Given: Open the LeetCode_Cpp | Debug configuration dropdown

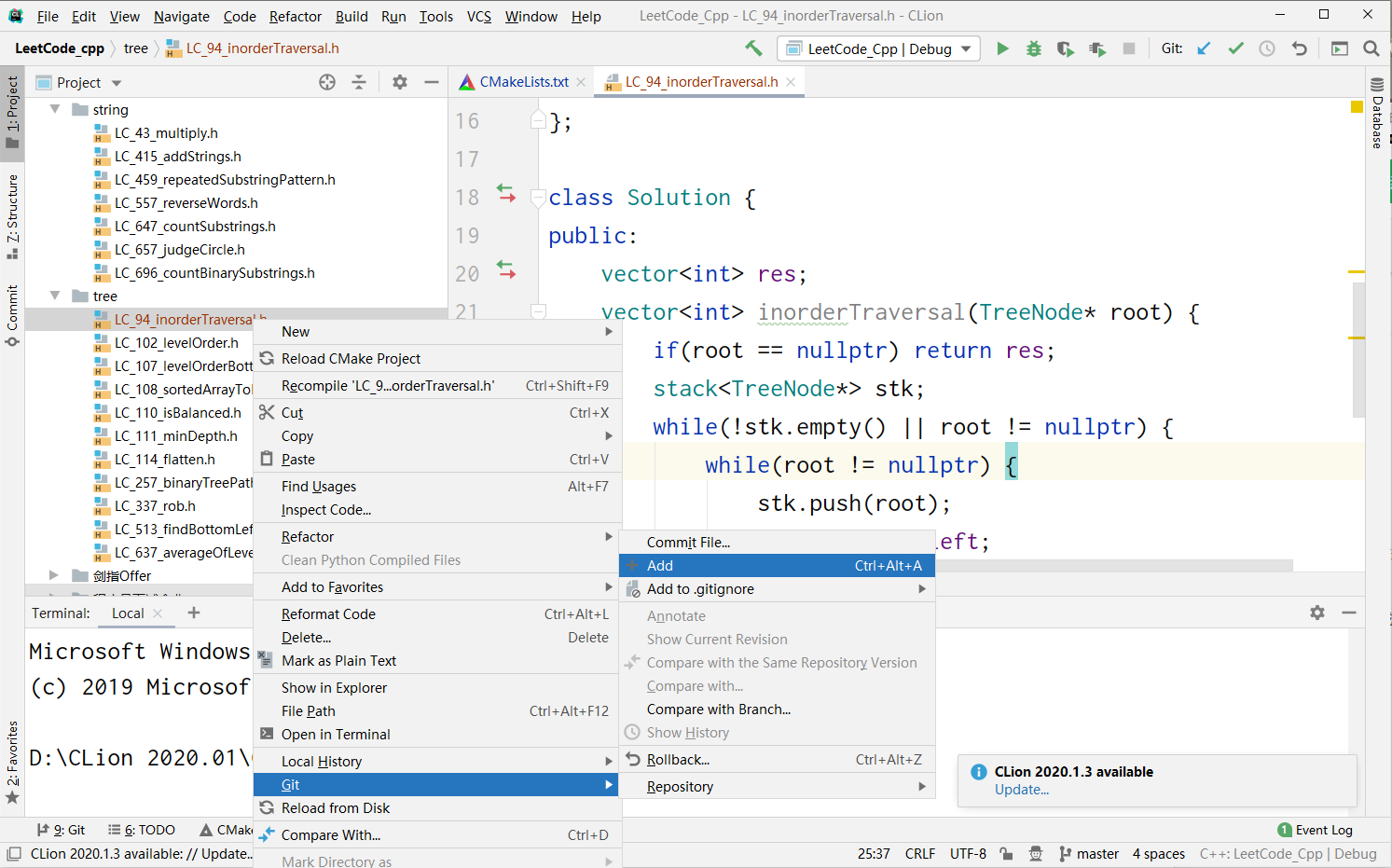Looking at the screenshot, I should click(879, 48).
